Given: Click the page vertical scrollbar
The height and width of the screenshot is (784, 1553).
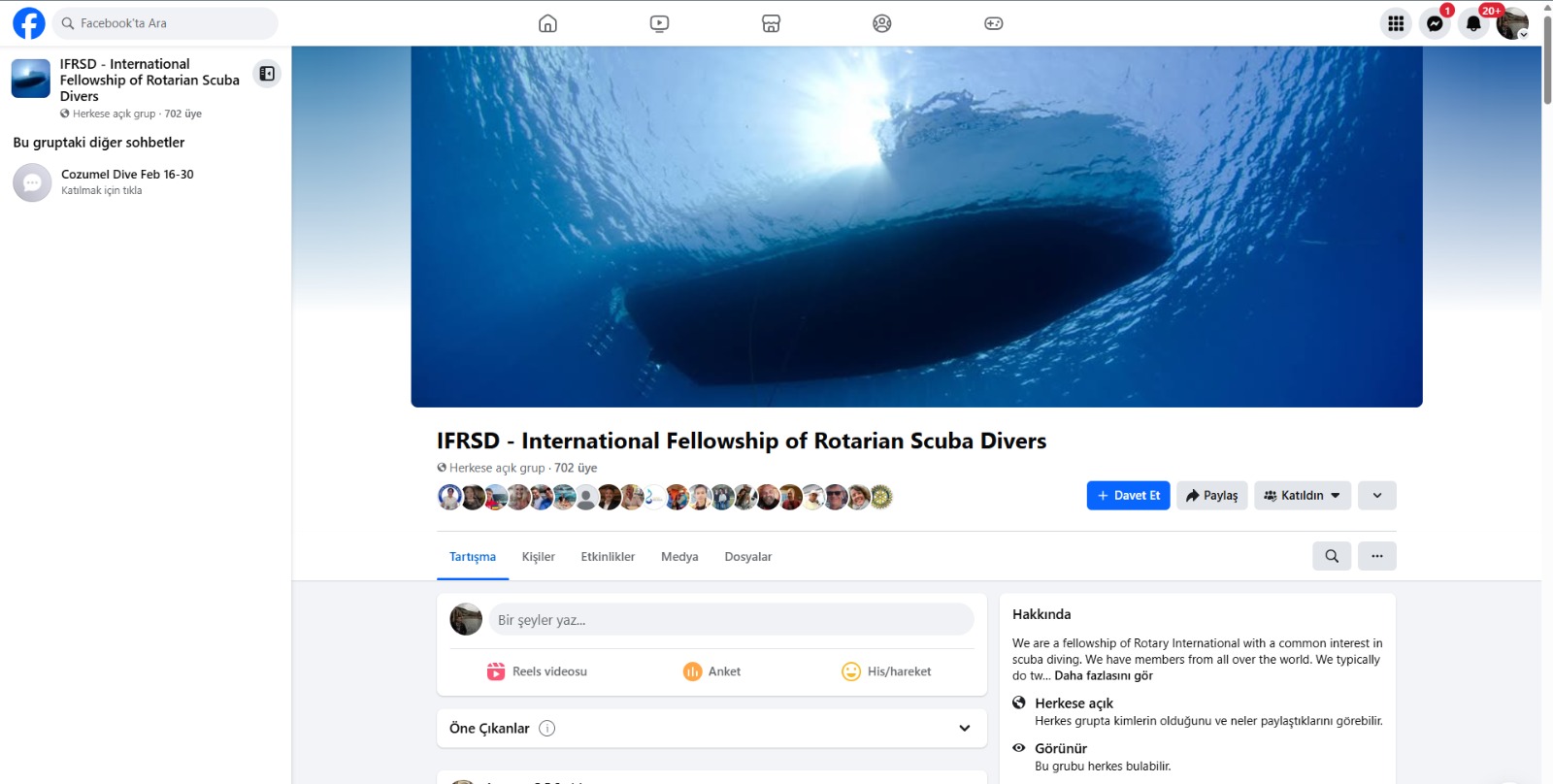Looking at the screenshot, I should point(1547,58).
